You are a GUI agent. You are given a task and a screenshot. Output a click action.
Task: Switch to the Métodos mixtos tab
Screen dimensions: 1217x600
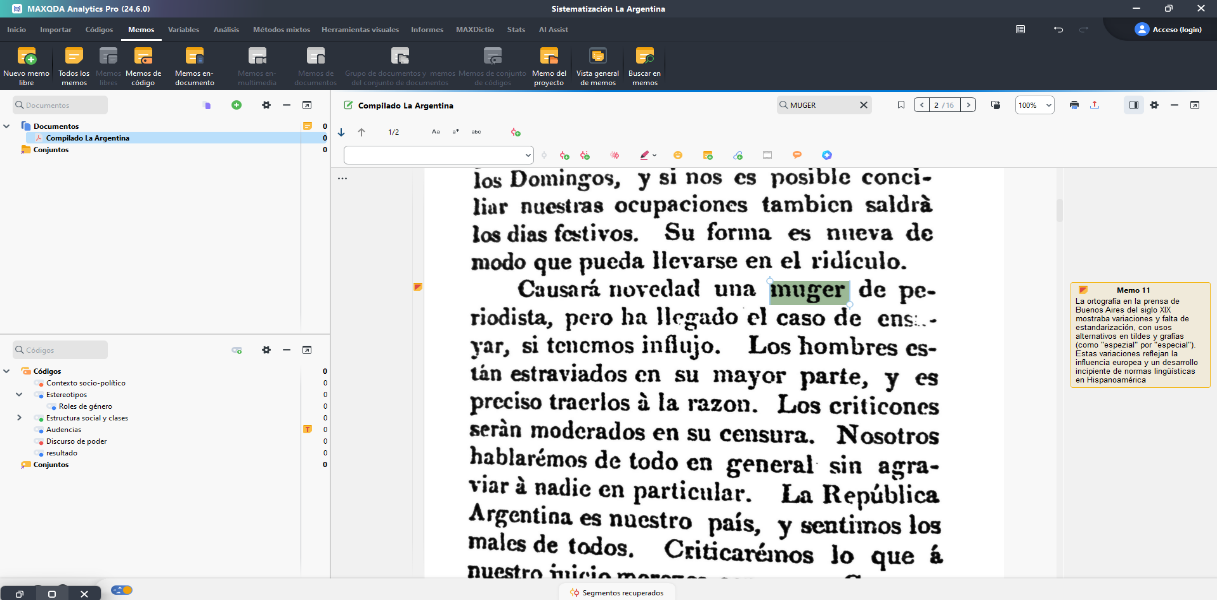(281, 30)
